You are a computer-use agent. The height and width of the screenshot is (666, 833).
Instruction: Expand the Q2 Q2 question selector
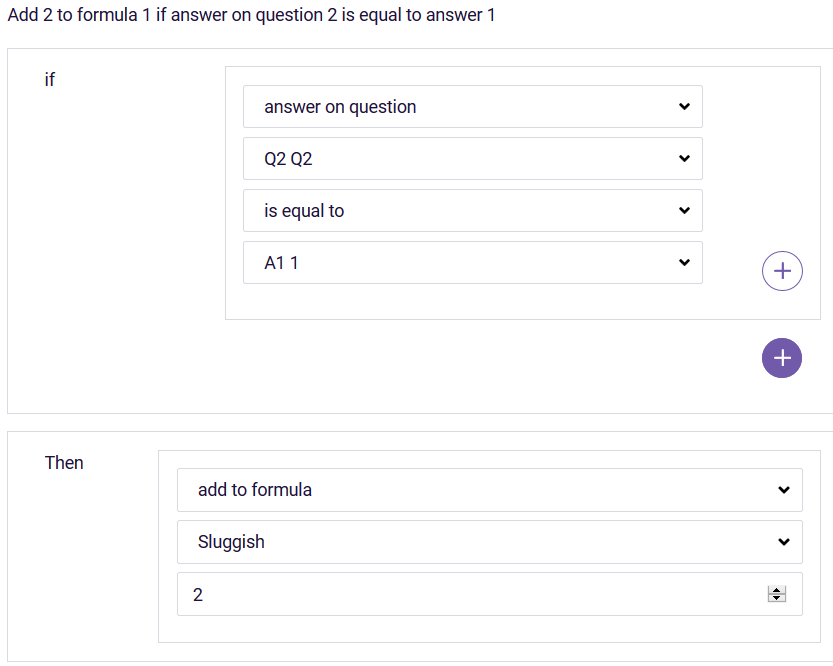tap(450, 158)
